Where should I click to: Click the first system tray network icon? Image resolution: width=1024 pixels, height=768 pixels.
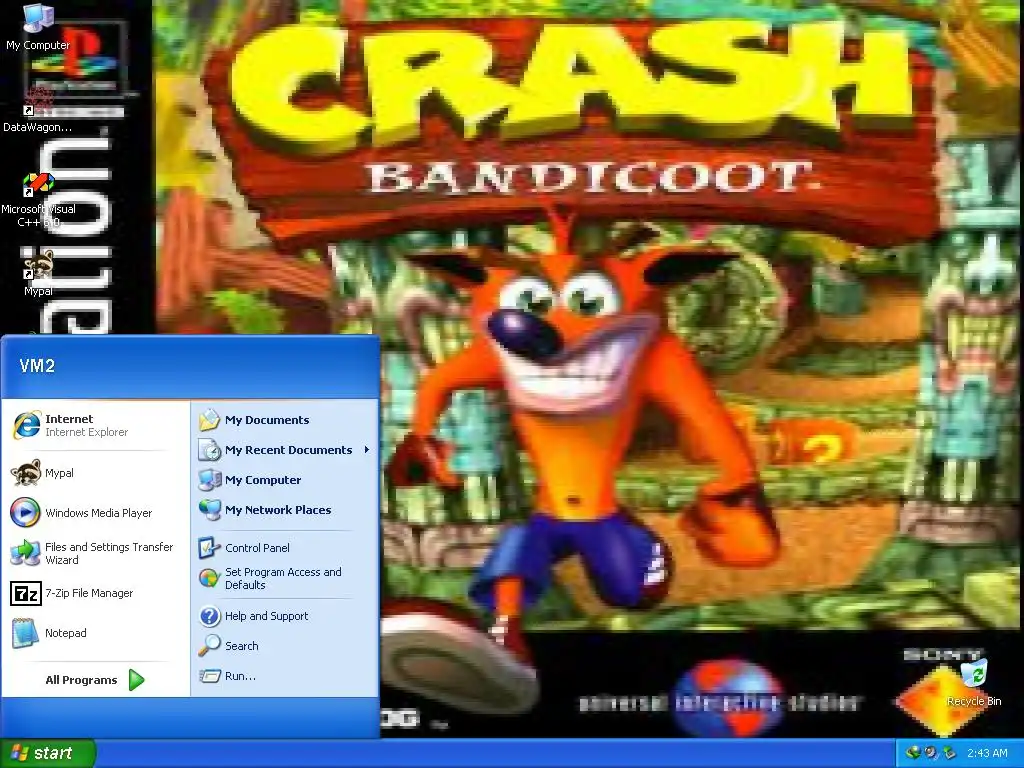pyautogui.click(x=913, y=753)
